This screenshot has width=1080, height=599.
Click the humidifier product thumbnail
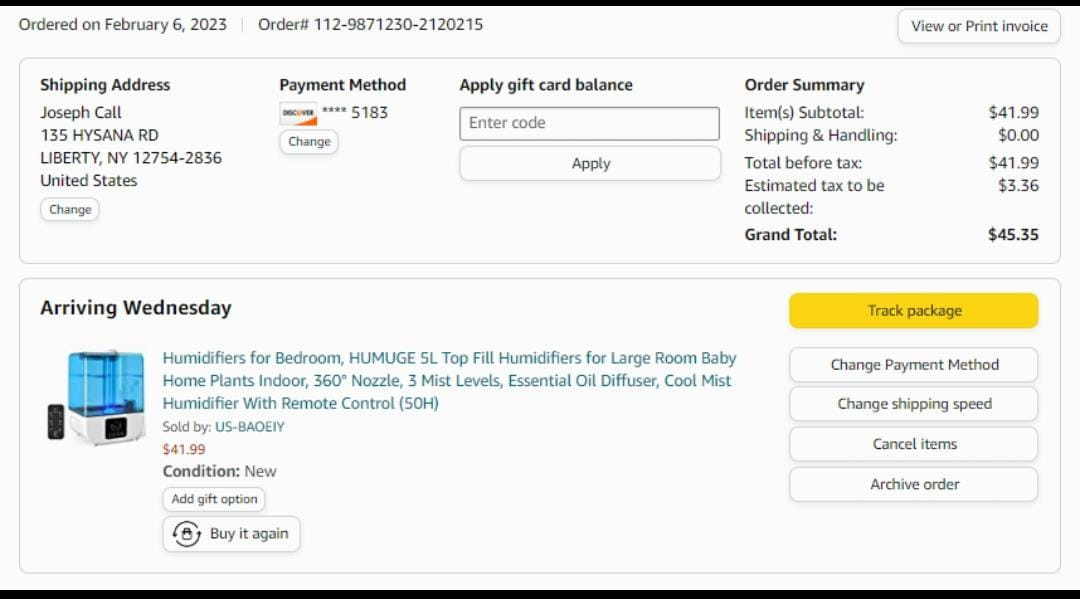(96, 396)
